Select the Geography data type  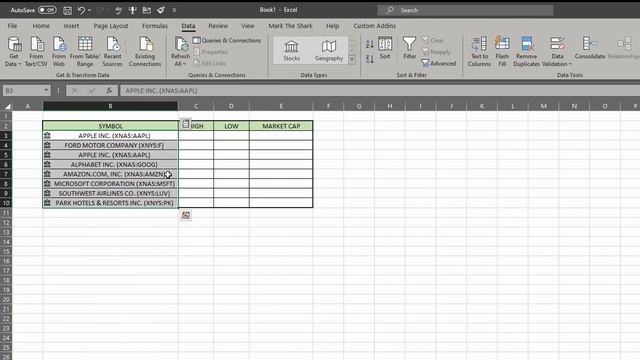pyautogui.click(x=329, y=51)
